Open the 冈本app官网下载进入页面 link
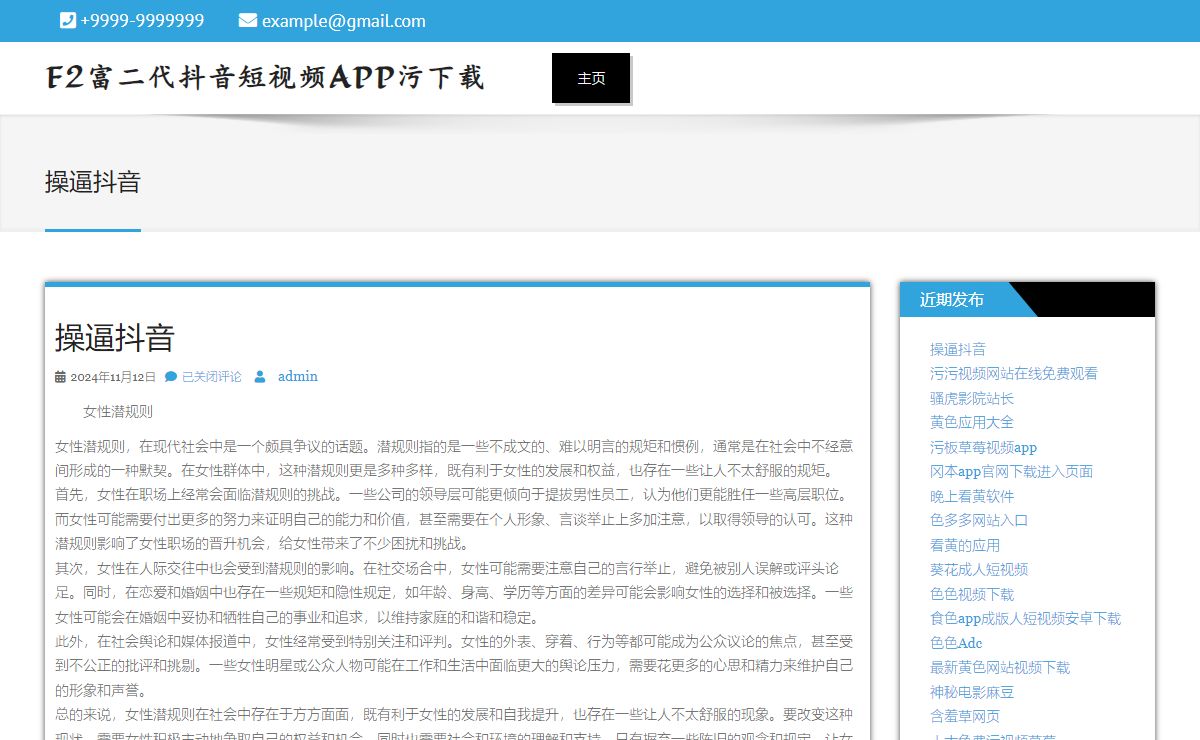 tap(1012, 471)
